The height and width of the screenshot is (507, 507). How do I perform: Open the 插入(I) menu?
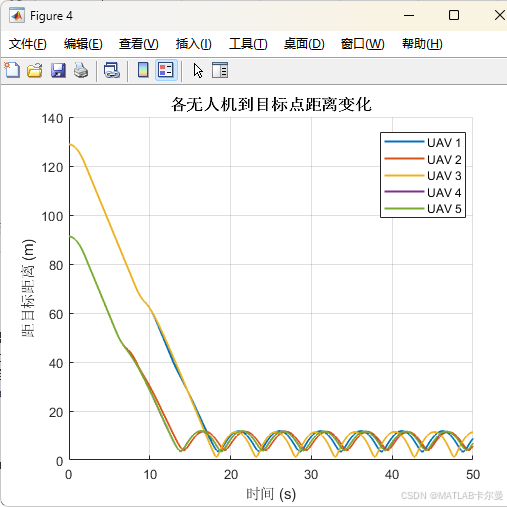tap(194, 44)
